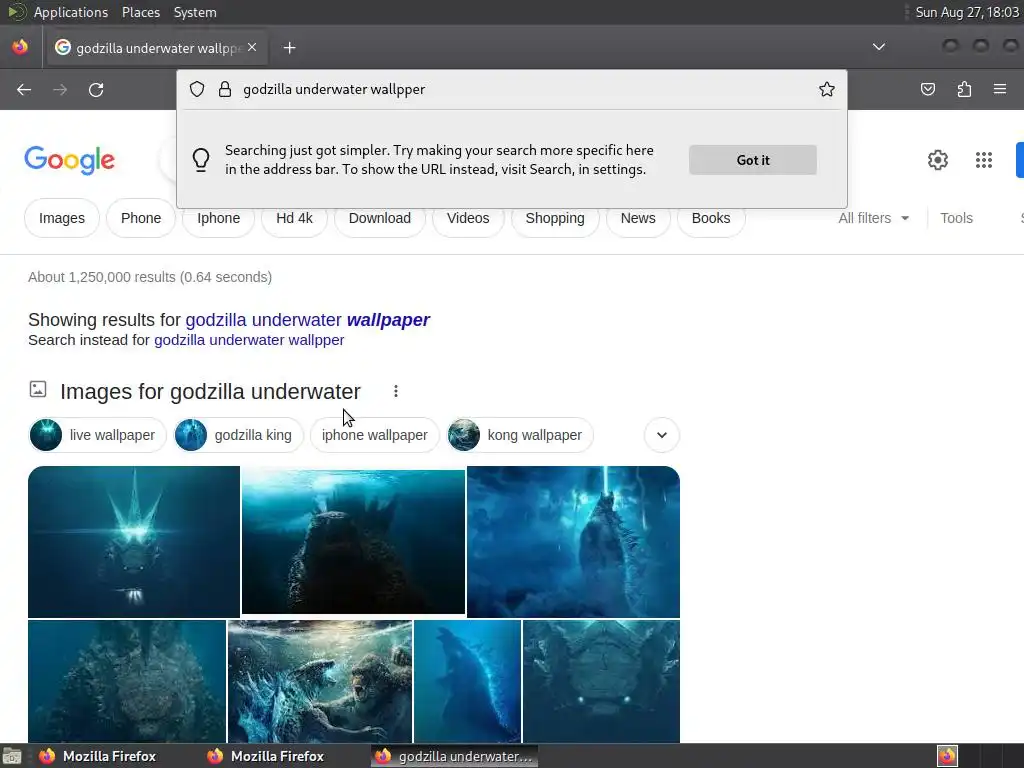The image size is (1024, 768).
Task: Click the forward navigation arrow
Action: (60, 89)
